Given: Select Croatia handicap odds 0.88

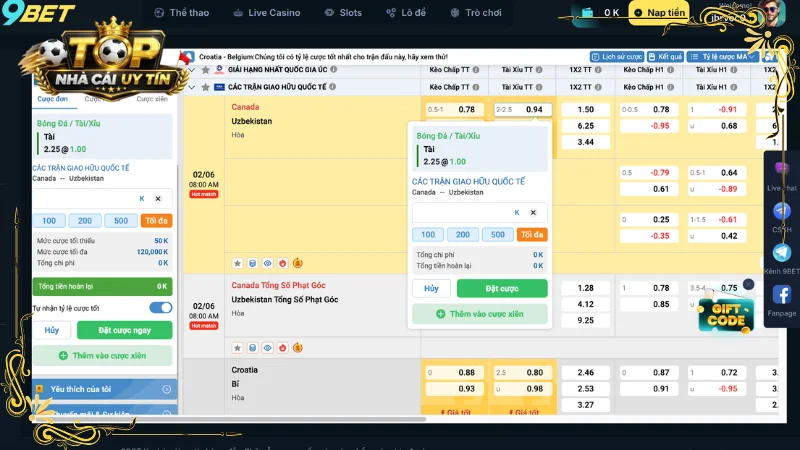Looking at the screenshot, I should click(x=454, y=372).
